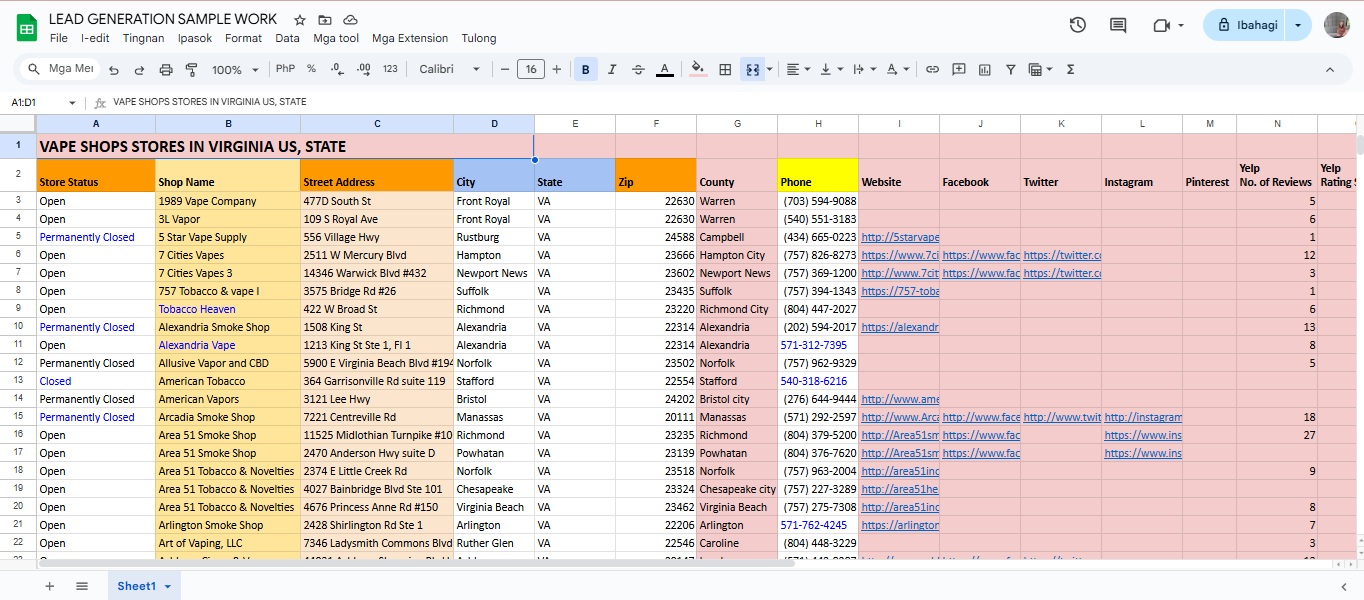Click the print icon in toolbar
The width and height of the screenshot is (1364, 600).
click(166, 70)
